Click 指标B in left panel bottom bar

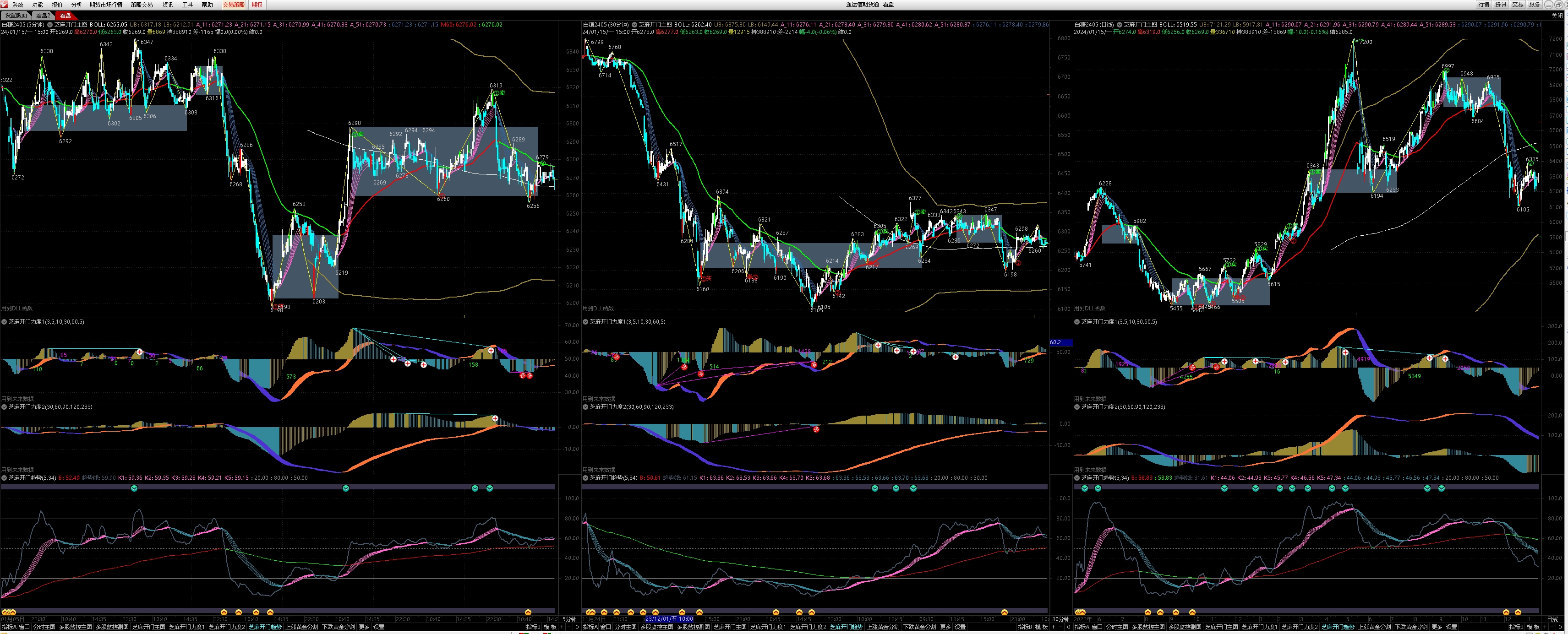tap(533, 627)
